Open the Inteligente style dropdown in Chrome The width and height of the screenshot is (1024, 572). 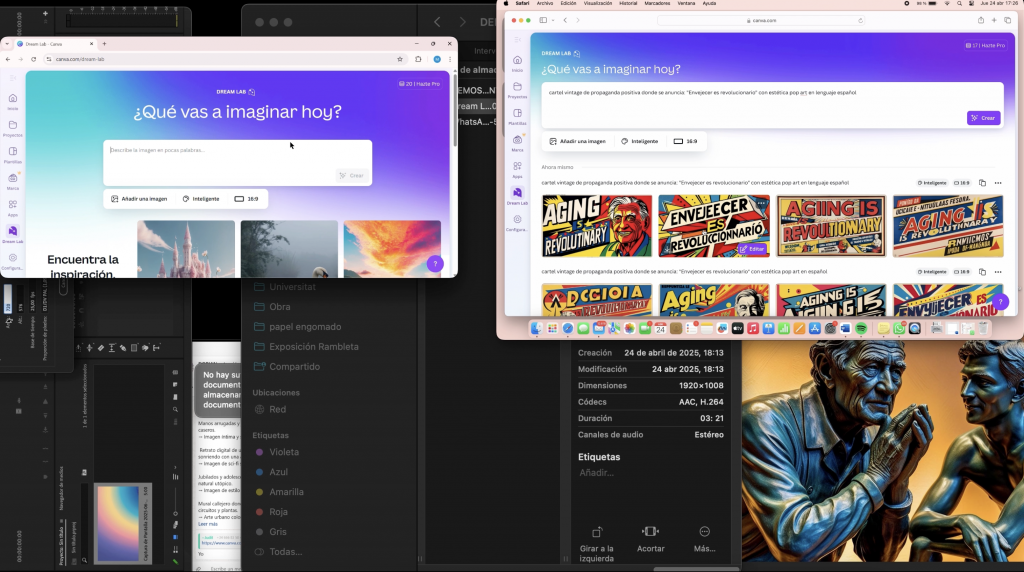click(201, 199)
